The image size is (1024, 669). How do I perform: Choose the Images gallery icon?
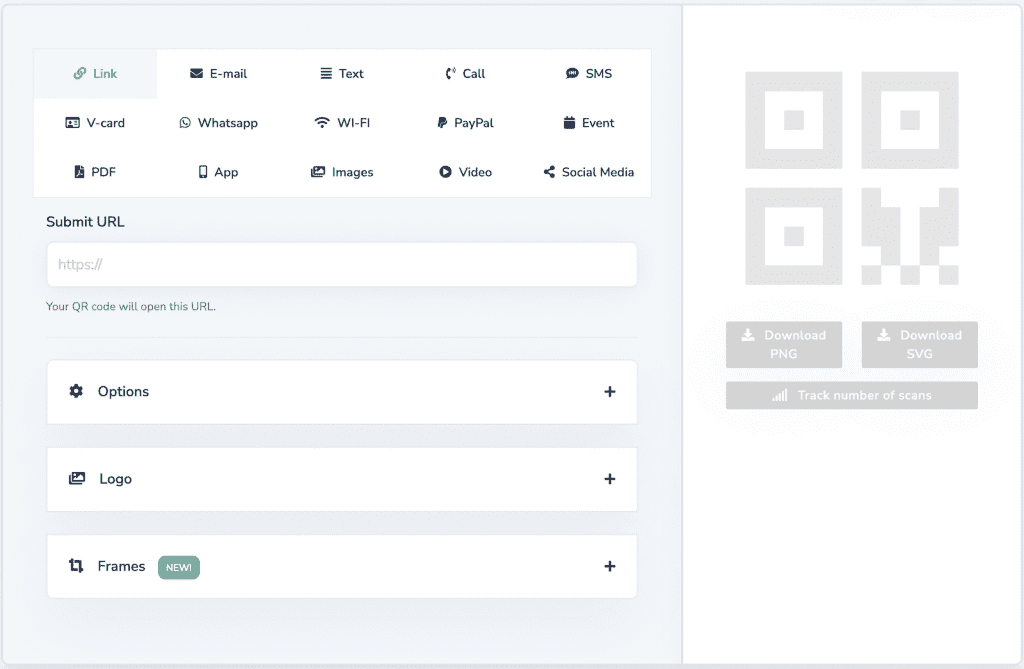(318, 172)
